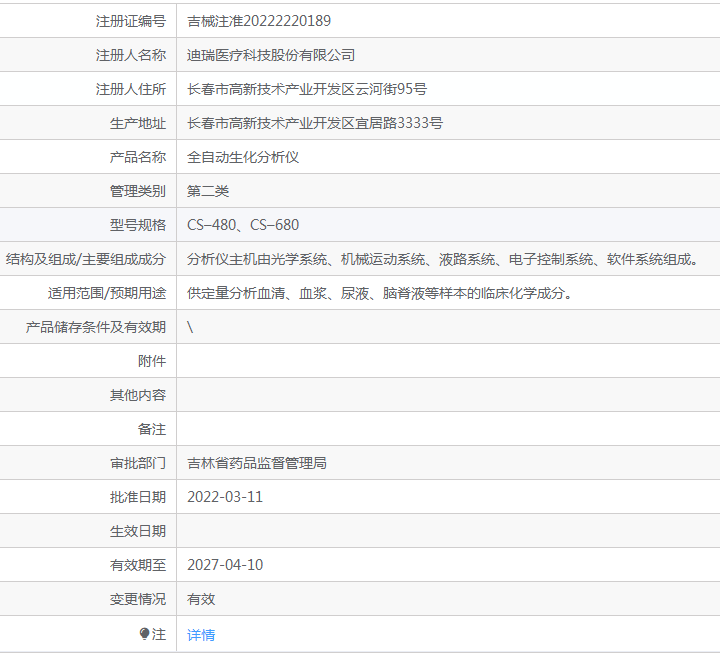Viewport: 720px width, 663px height.
Task: Click the 注册人住所 label
Action: click(x=131, y=89)
